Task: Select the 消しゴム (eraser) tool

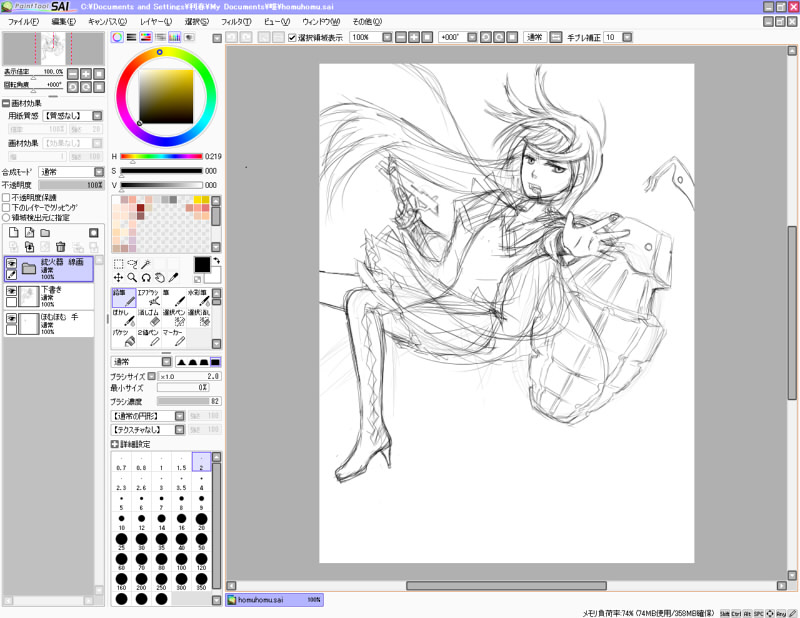Action: coord(149,318)
